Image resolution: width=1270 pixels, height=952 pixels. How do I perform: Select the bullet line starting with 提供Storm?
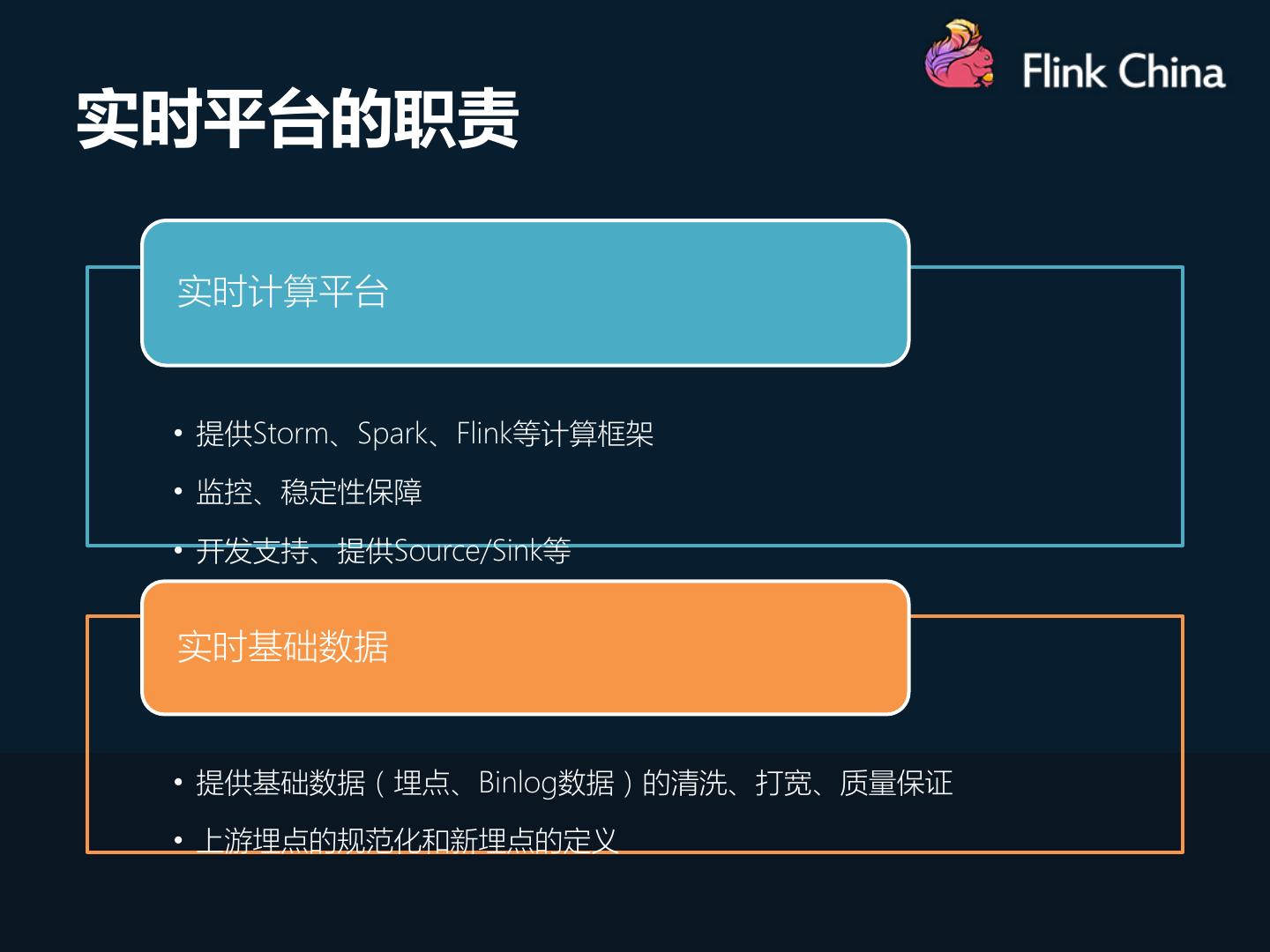424,434
